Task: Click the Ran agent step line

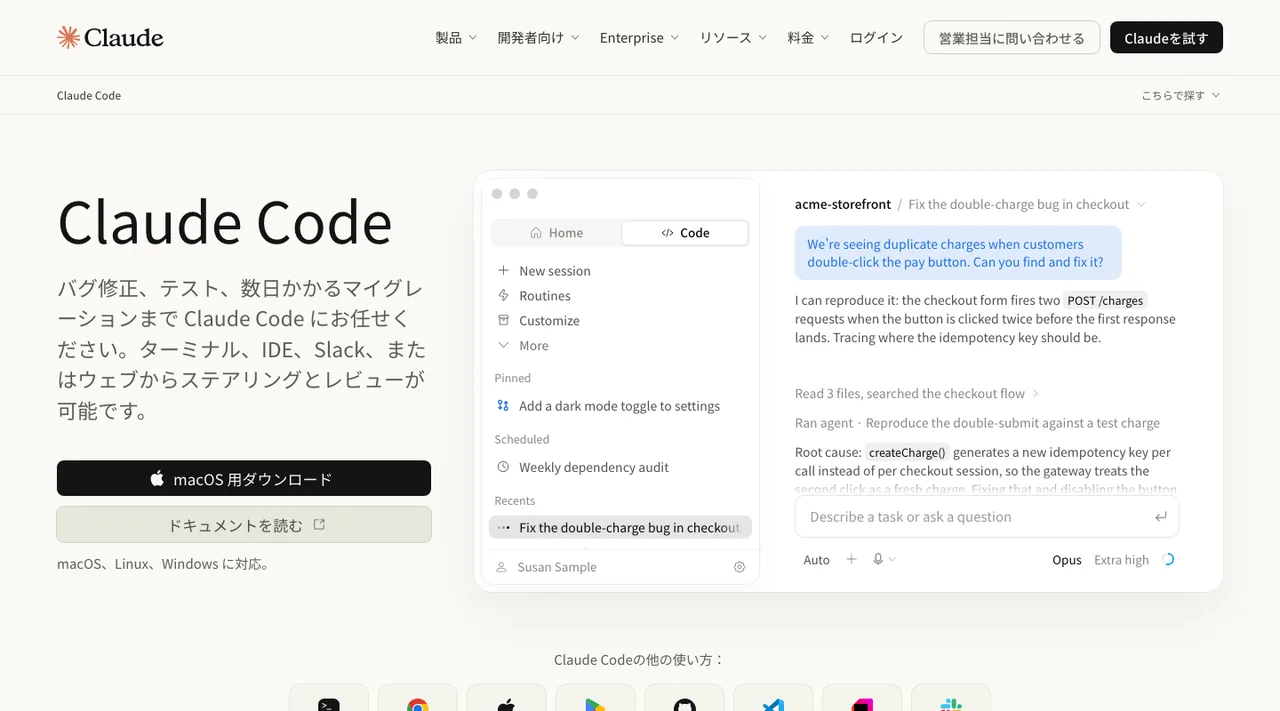Action: pos(977,423)
